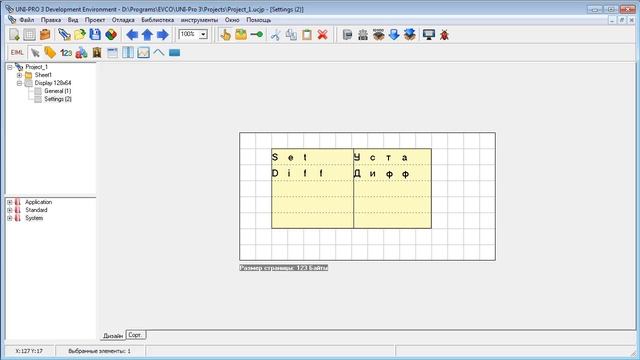
Task: Expand the Standard library node
Action: pyautogui.click(x=9, y=210)
